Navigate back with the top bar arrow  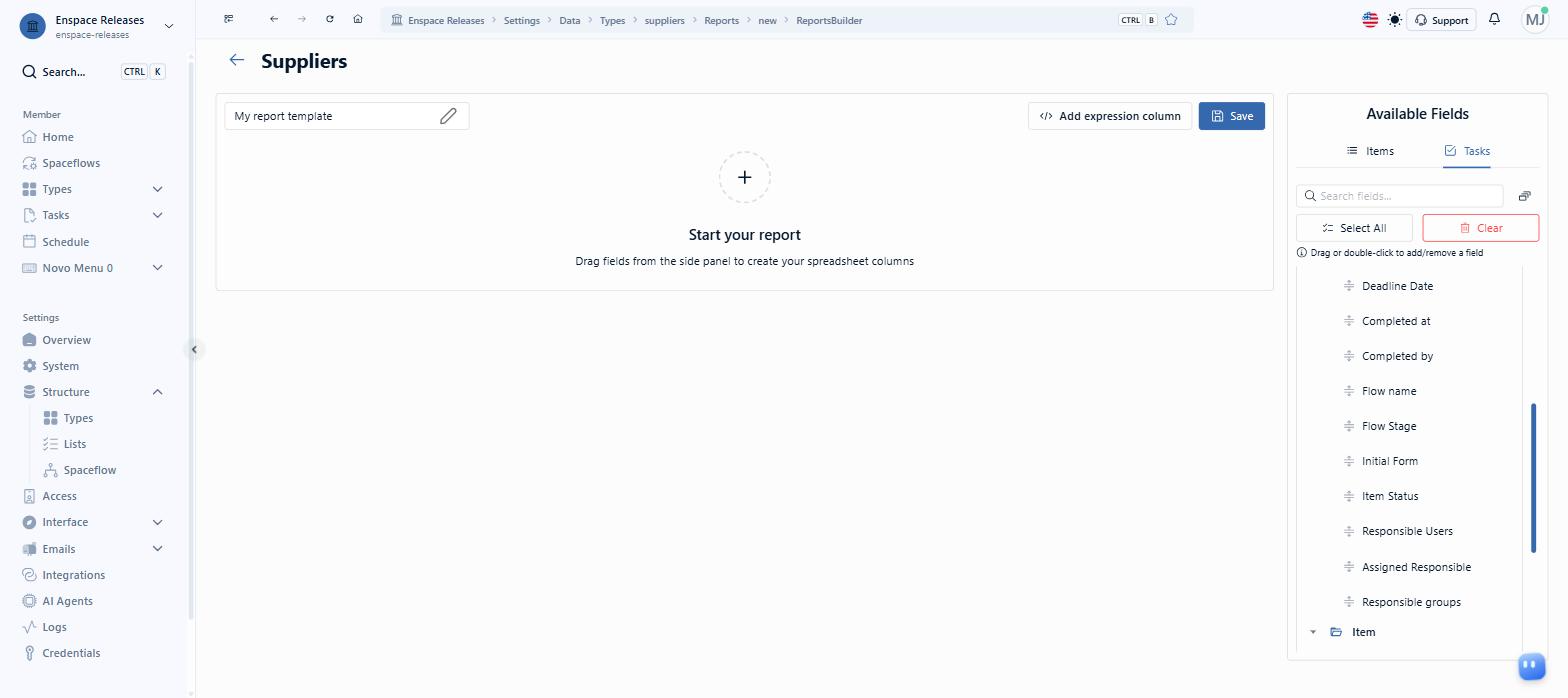274,19
